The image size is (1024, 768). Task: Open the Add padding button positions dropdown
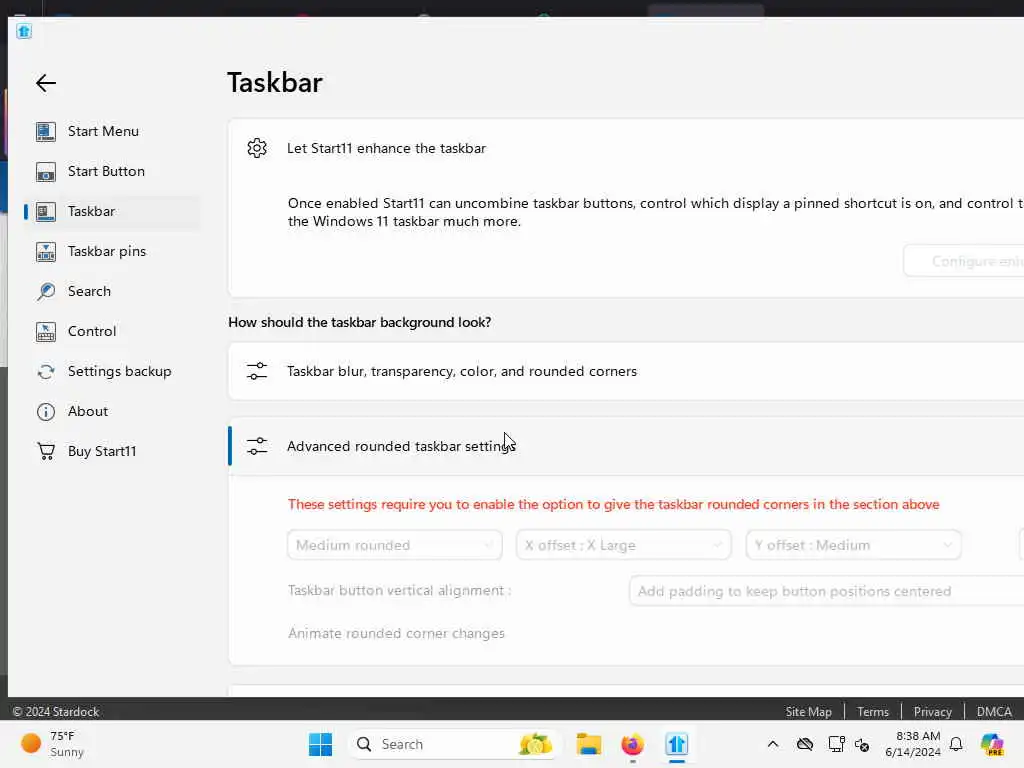[x=827, y=591]
